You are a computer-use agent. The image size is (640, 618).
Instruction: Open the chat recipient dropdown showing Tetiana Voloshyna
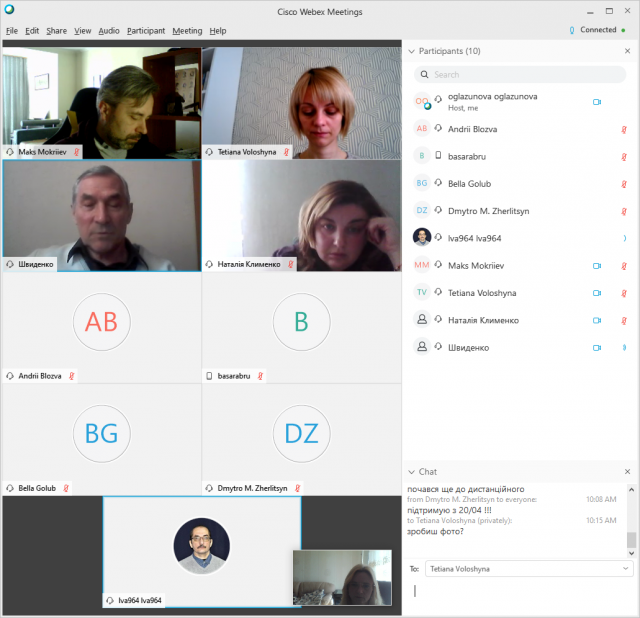[529, 569]
